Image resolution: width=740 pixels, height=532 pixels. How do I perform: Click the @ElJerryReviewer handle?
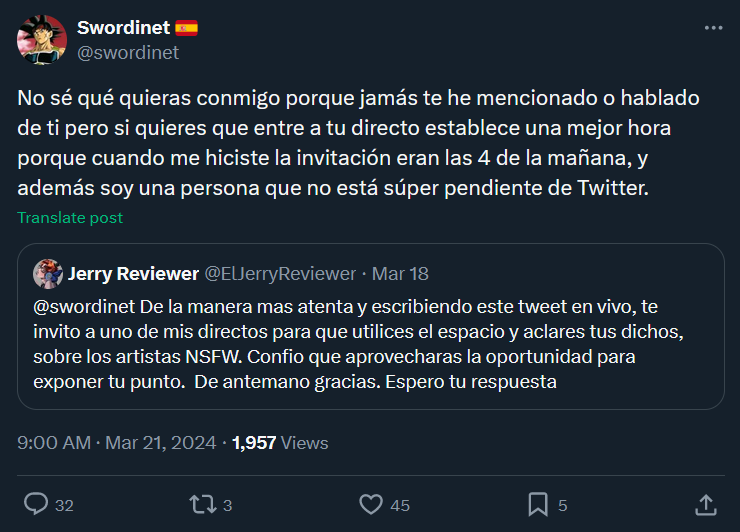click(280, 273)
